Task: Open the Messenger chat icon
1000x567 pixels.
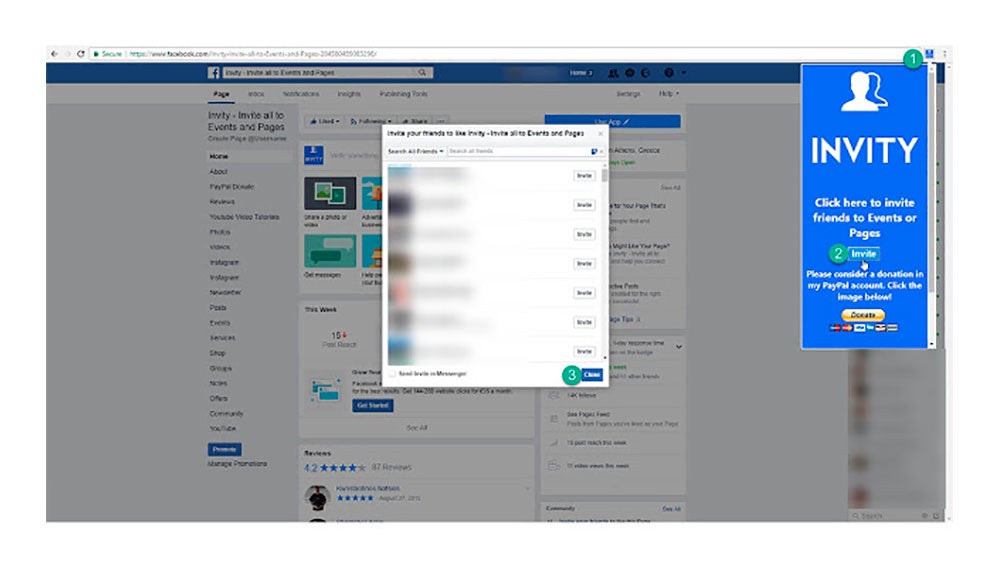Action: [x=630, y=73]
